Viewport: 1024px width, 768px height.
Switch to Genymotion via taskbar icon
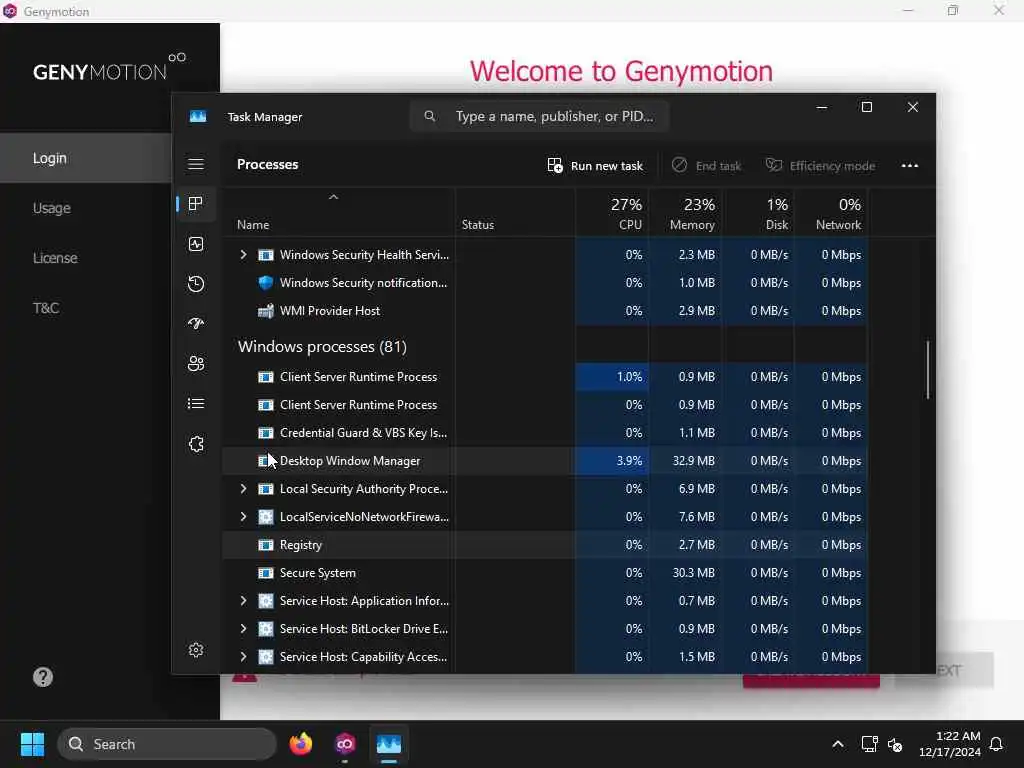(345, 744)
